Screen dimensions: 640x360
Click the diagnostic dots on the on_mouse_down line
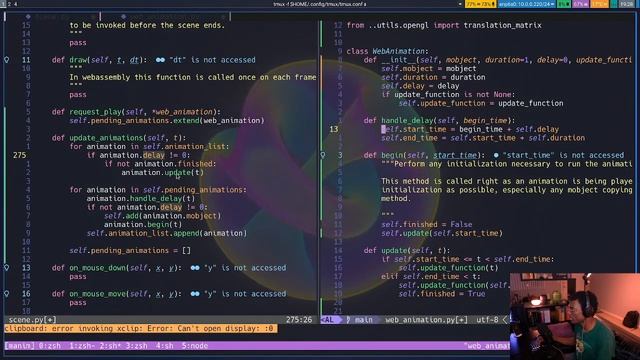(195, 268)
